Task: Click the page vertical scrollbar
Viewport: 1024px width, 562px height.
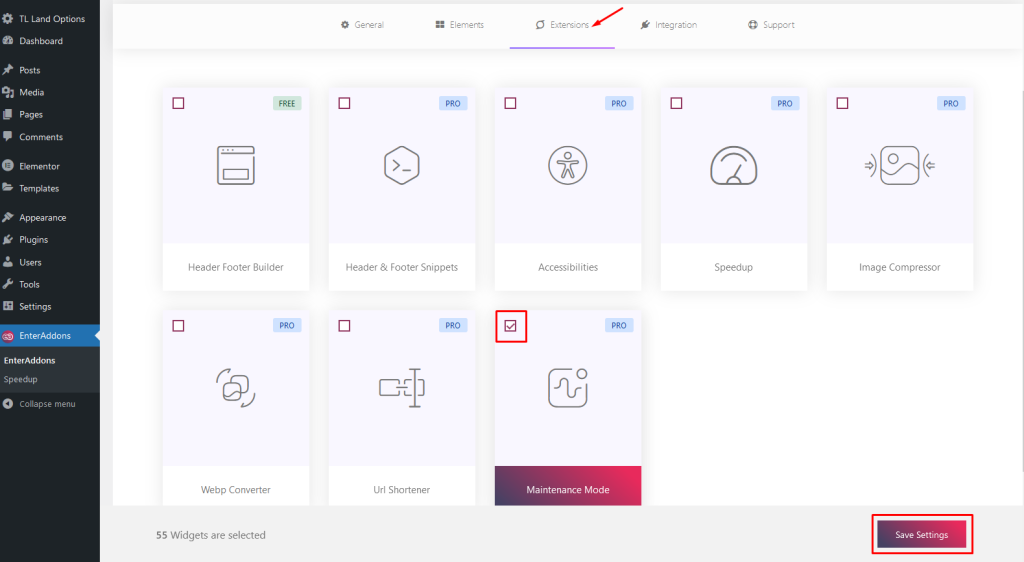Action: [1022, 281]
